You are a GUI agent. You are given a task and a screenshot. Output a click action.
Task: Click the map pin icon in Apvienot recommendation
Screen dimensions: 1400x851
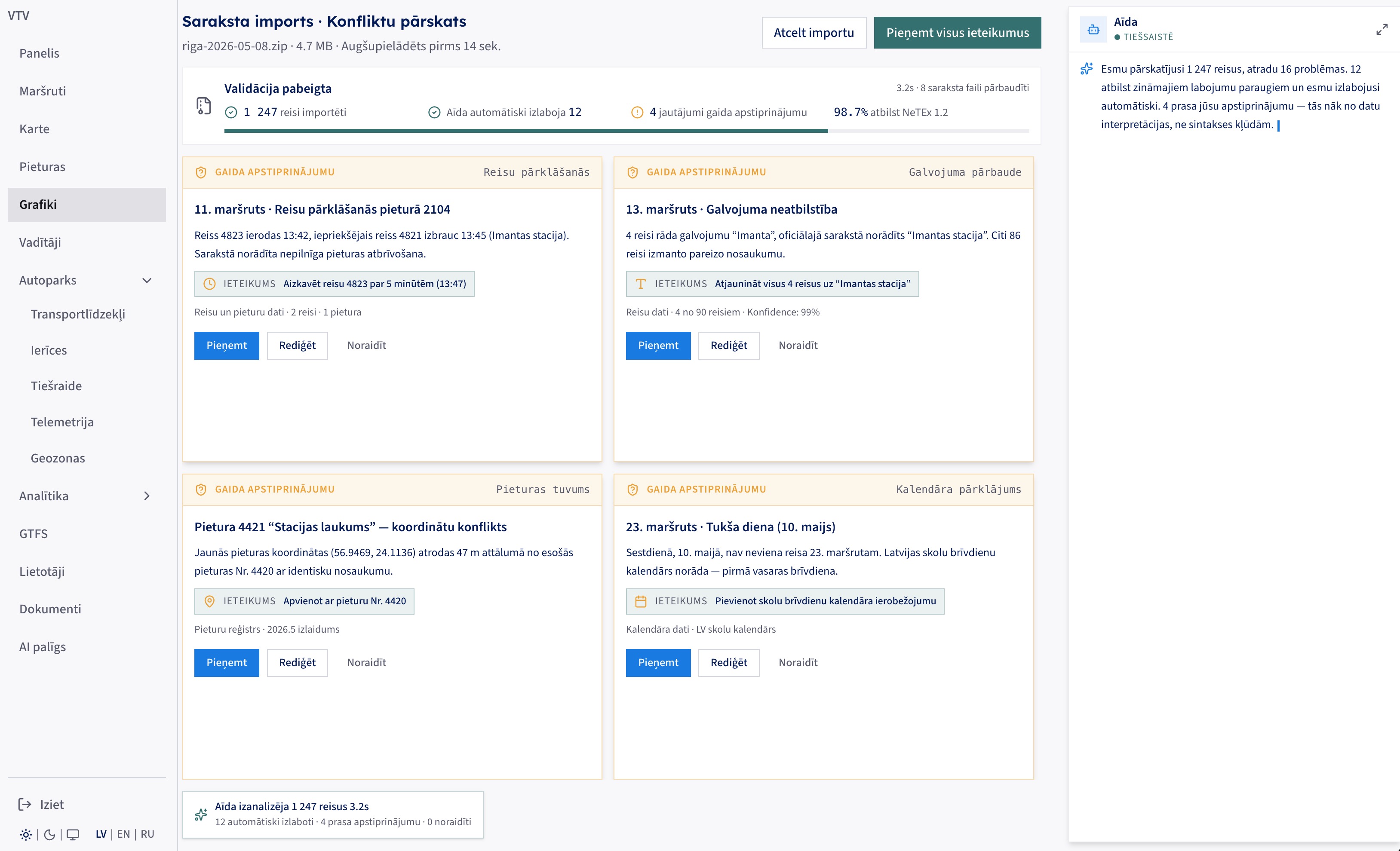[210, 601]
